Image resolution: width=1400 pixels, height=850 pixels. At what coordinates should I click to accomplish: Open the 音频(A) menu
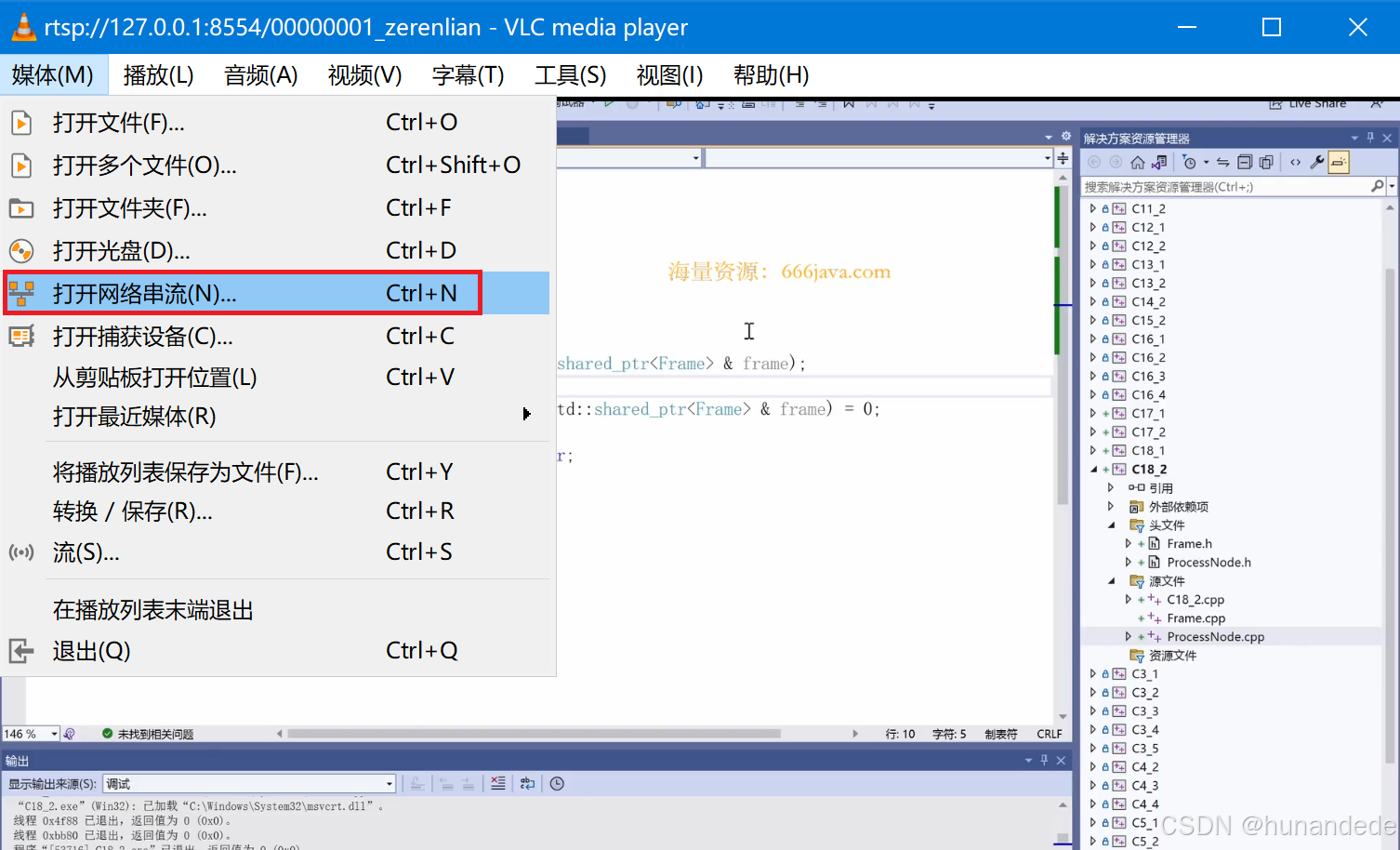[x=261, y=75]
